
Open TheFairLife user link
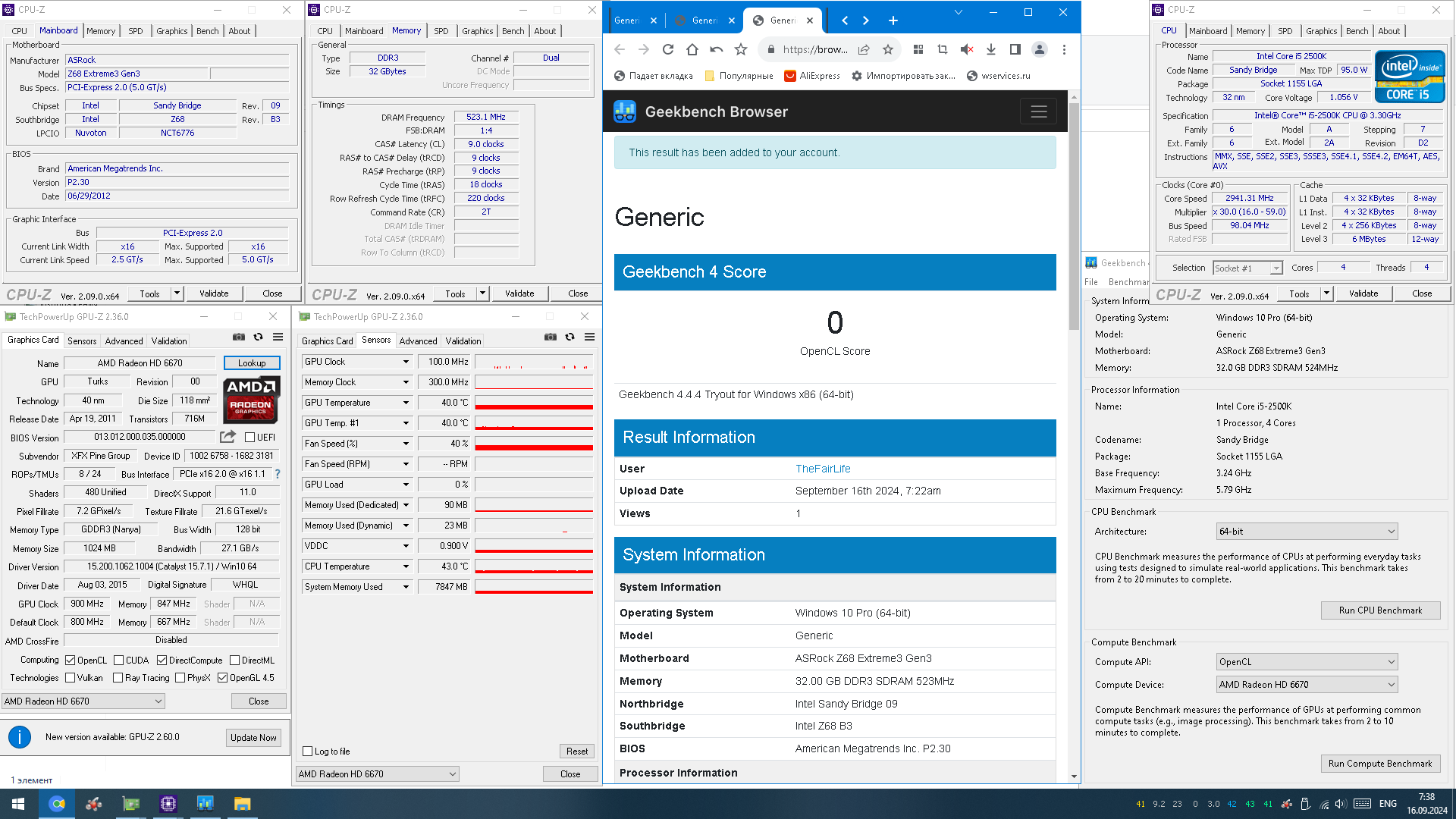823,469
